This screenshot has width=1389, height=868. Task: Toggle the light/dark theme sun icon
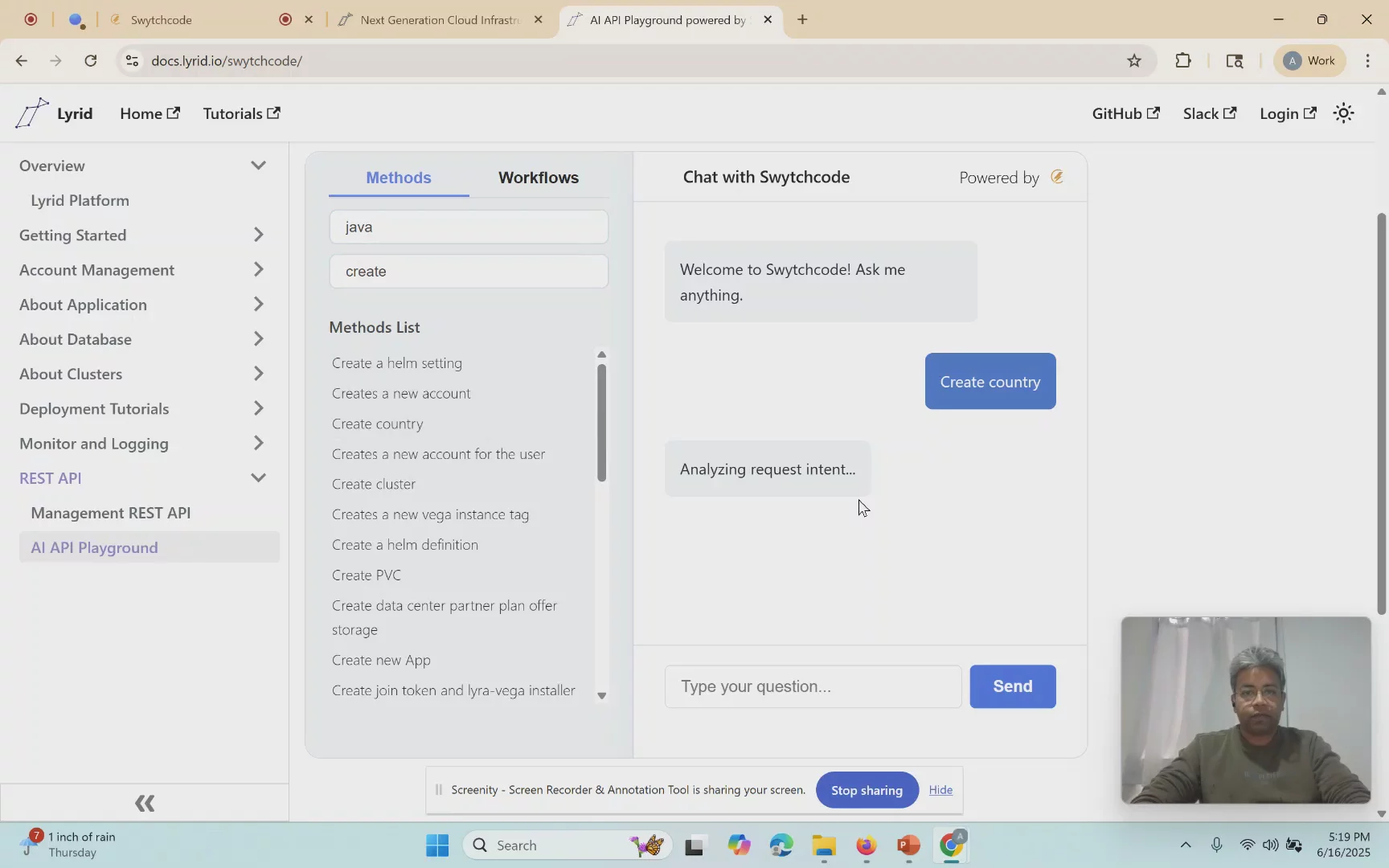[x=1343, y=113]
